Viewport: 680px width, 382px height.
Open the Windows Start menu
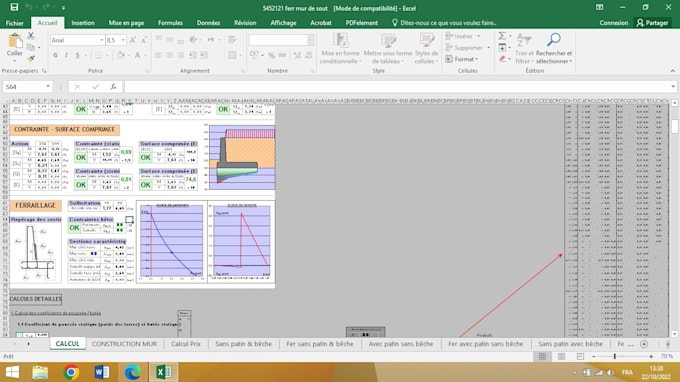(x=12, y=372)
